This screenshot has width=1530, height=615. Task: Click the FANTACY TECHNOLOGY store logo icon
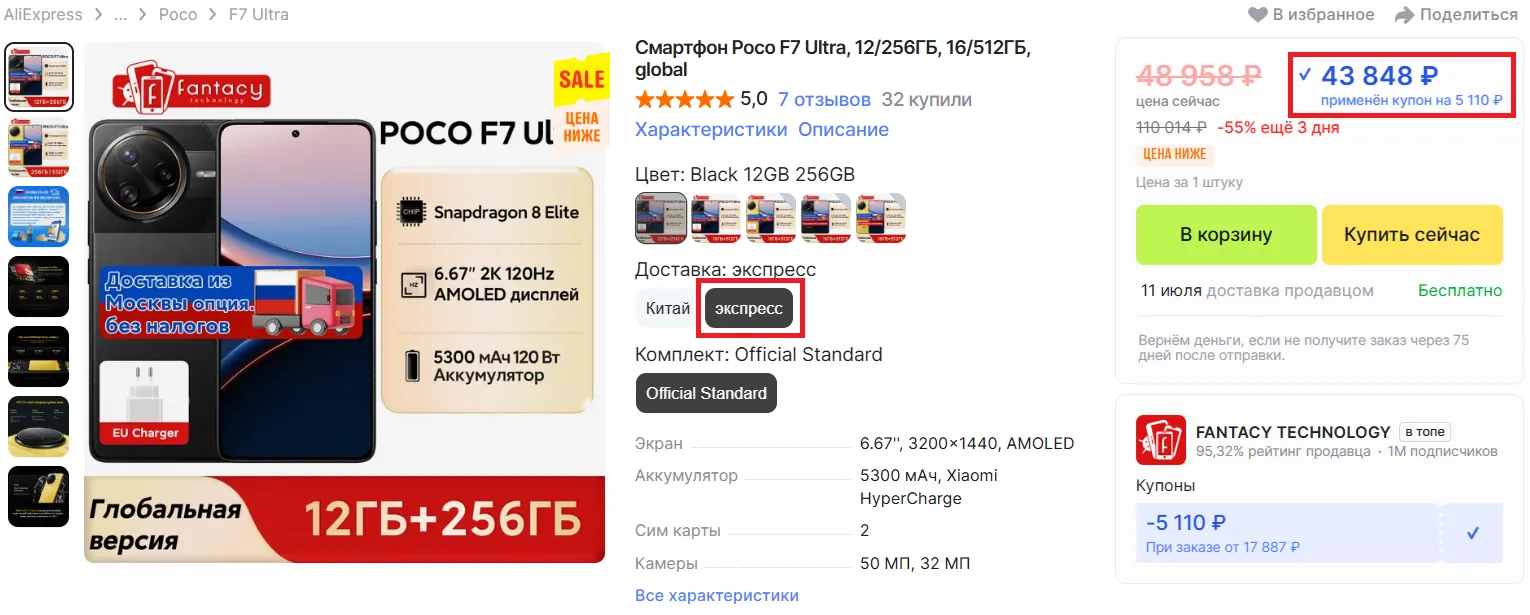coord(1161,440)
